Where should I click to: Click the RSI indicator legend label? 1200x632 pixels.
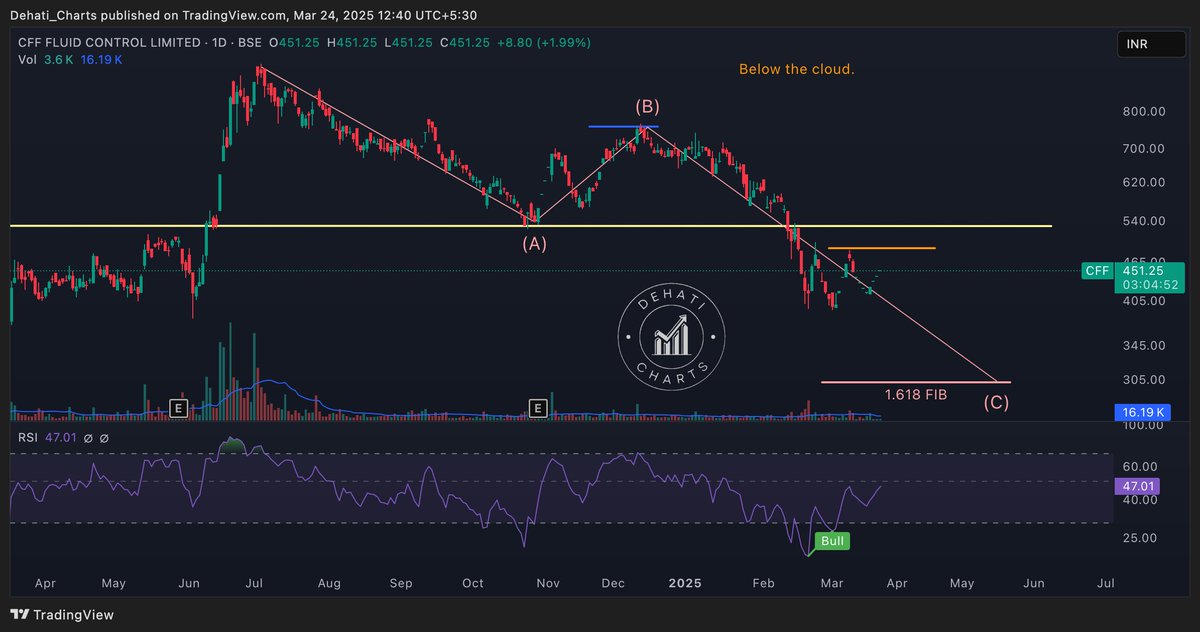[28, 438]
